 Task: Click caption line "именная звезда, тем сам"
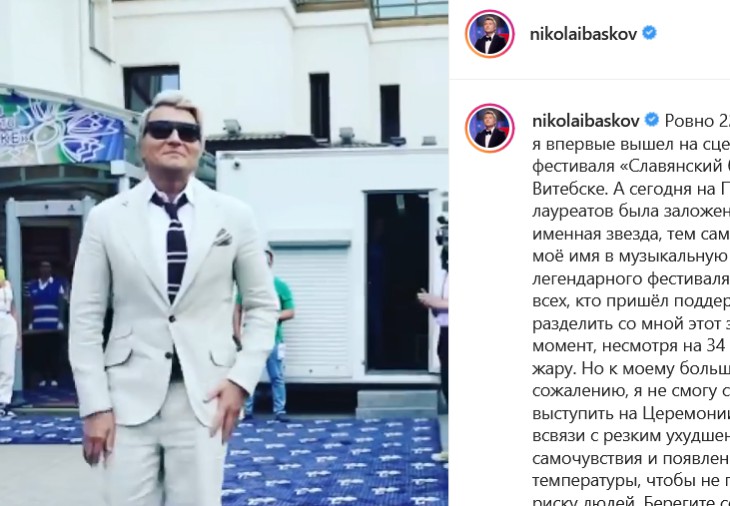[631, 233]
